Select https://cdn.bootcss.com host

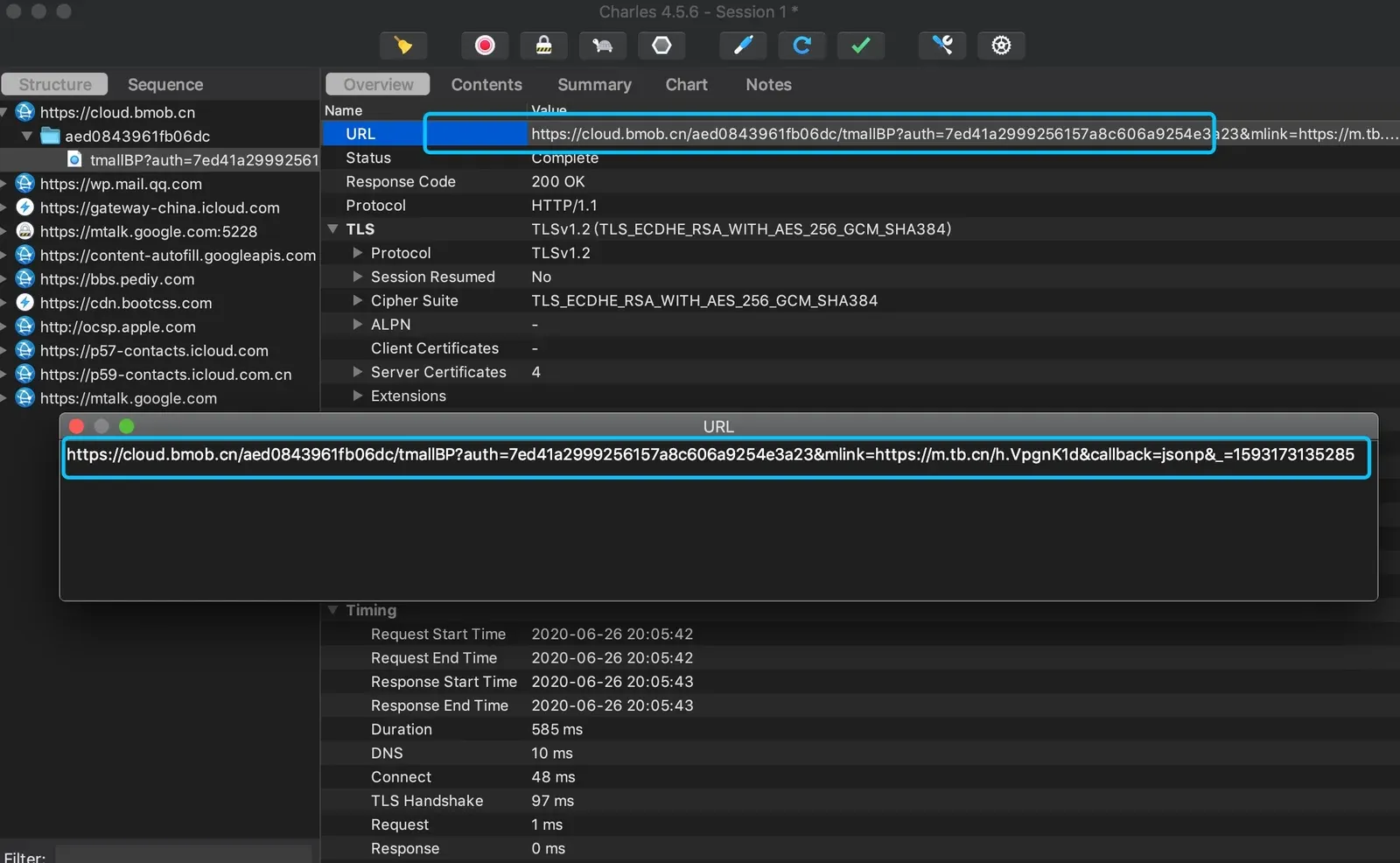click(126, 303)
